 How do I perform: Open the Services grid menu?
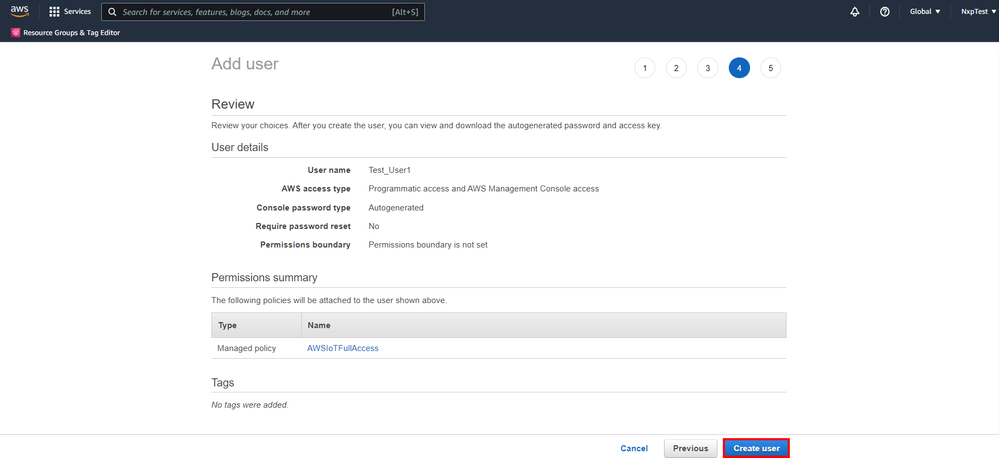point(54,12)
